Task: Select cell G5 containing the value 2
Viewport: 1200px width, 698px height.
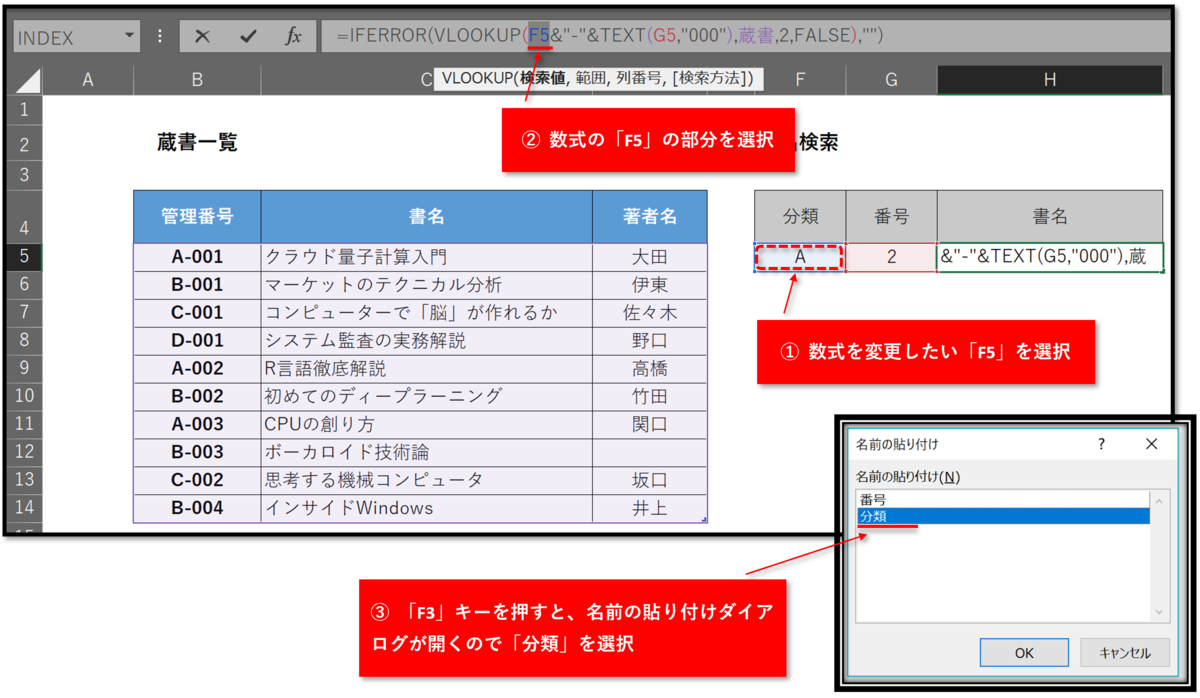Action: pyautogui.click(x=890, y=257)
